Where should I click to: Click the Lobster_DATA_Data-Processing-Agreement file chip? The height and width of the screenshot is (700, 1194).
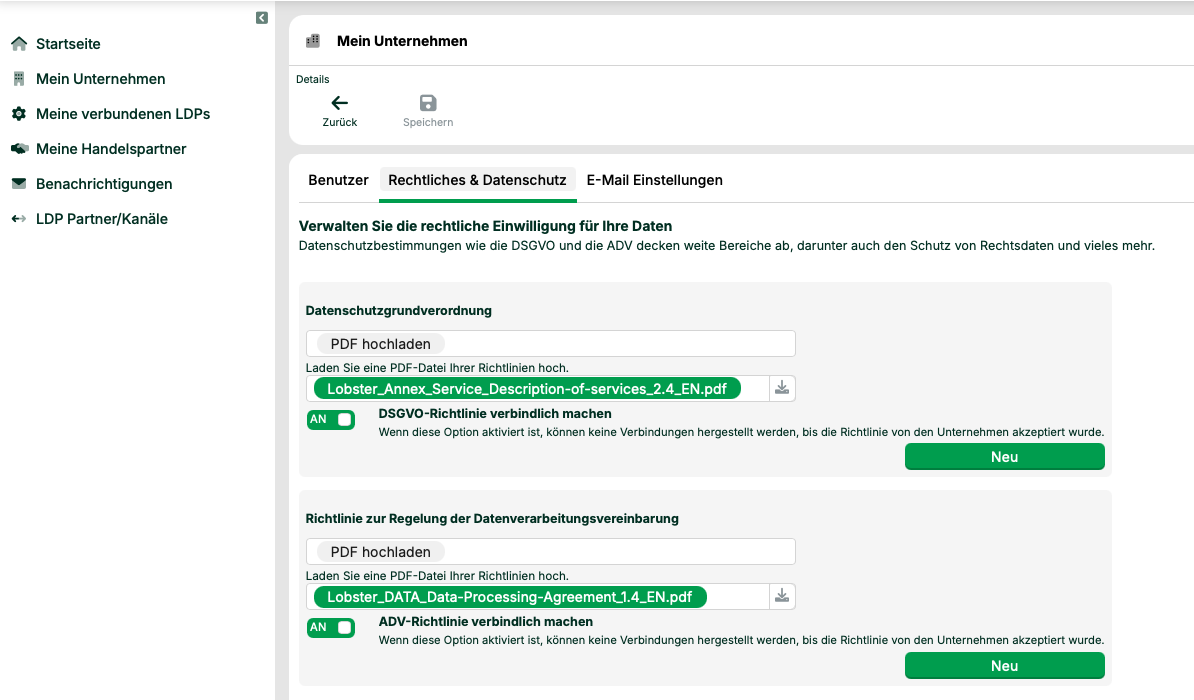point(510,596)
